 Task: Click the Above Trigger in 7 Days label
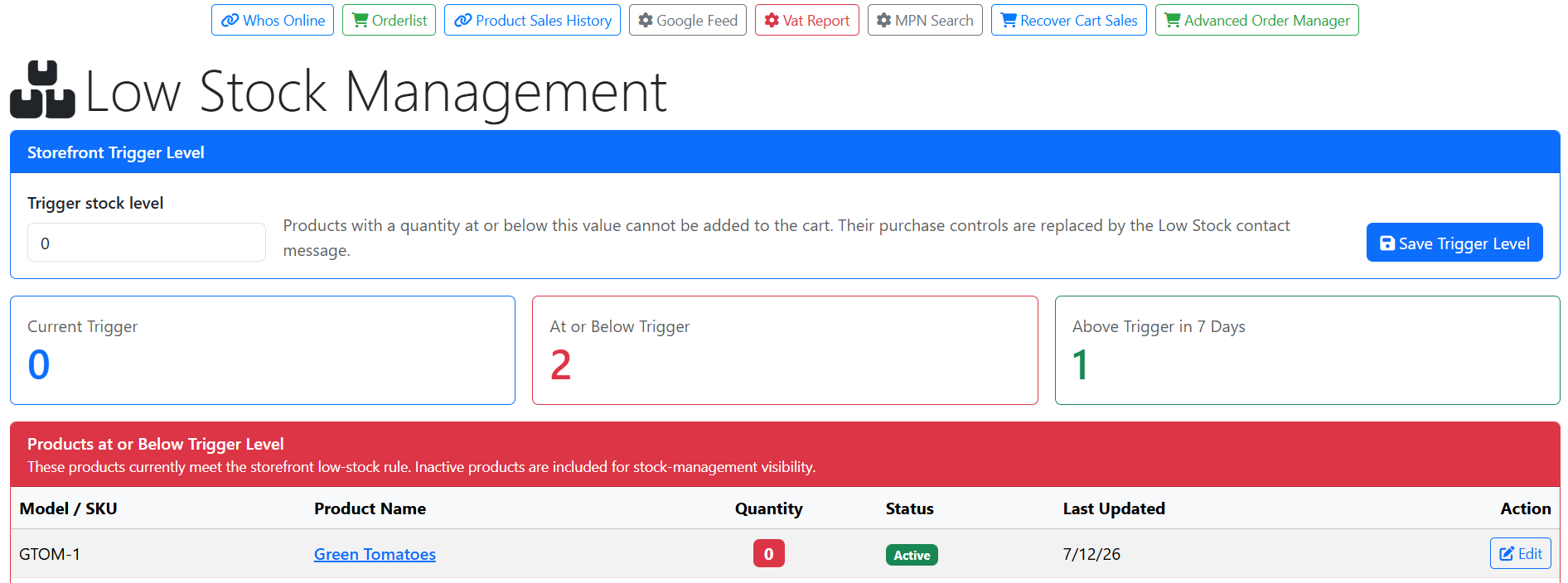(1159, 326)
